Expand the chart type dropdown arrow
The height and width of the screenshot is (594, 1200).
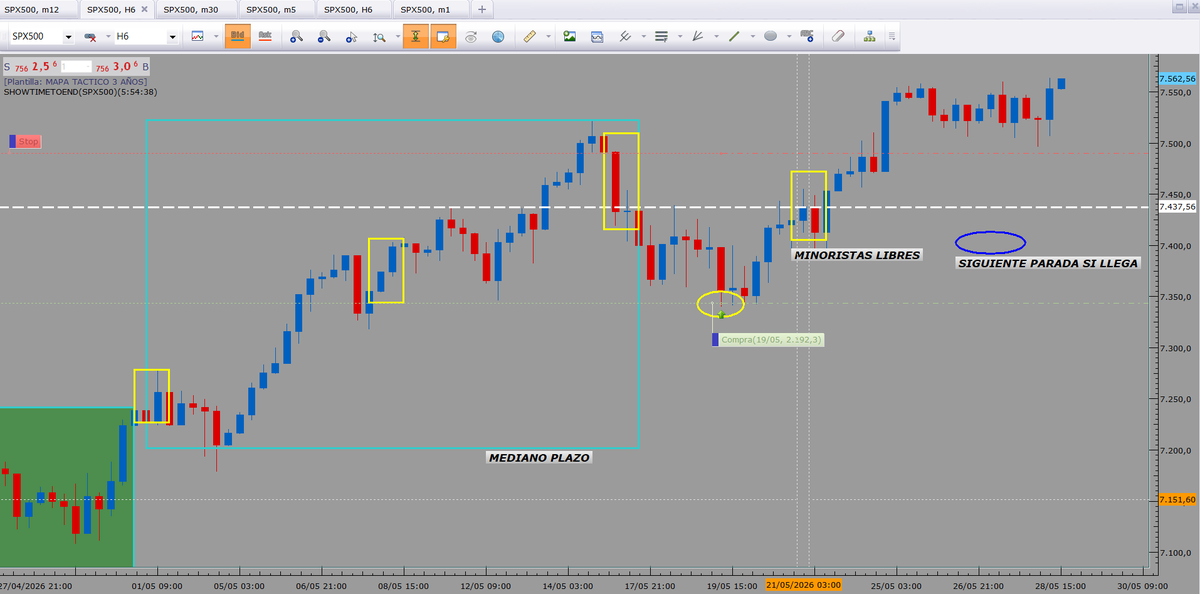click(216, 37)
